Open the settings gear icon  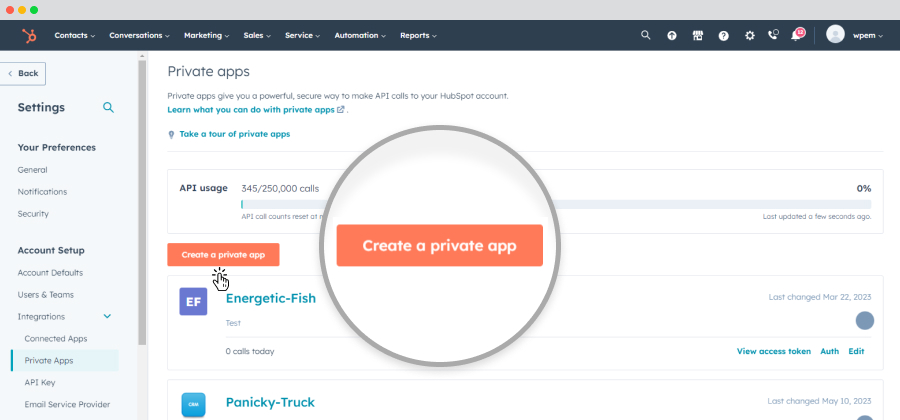click(x=750, y=36)
